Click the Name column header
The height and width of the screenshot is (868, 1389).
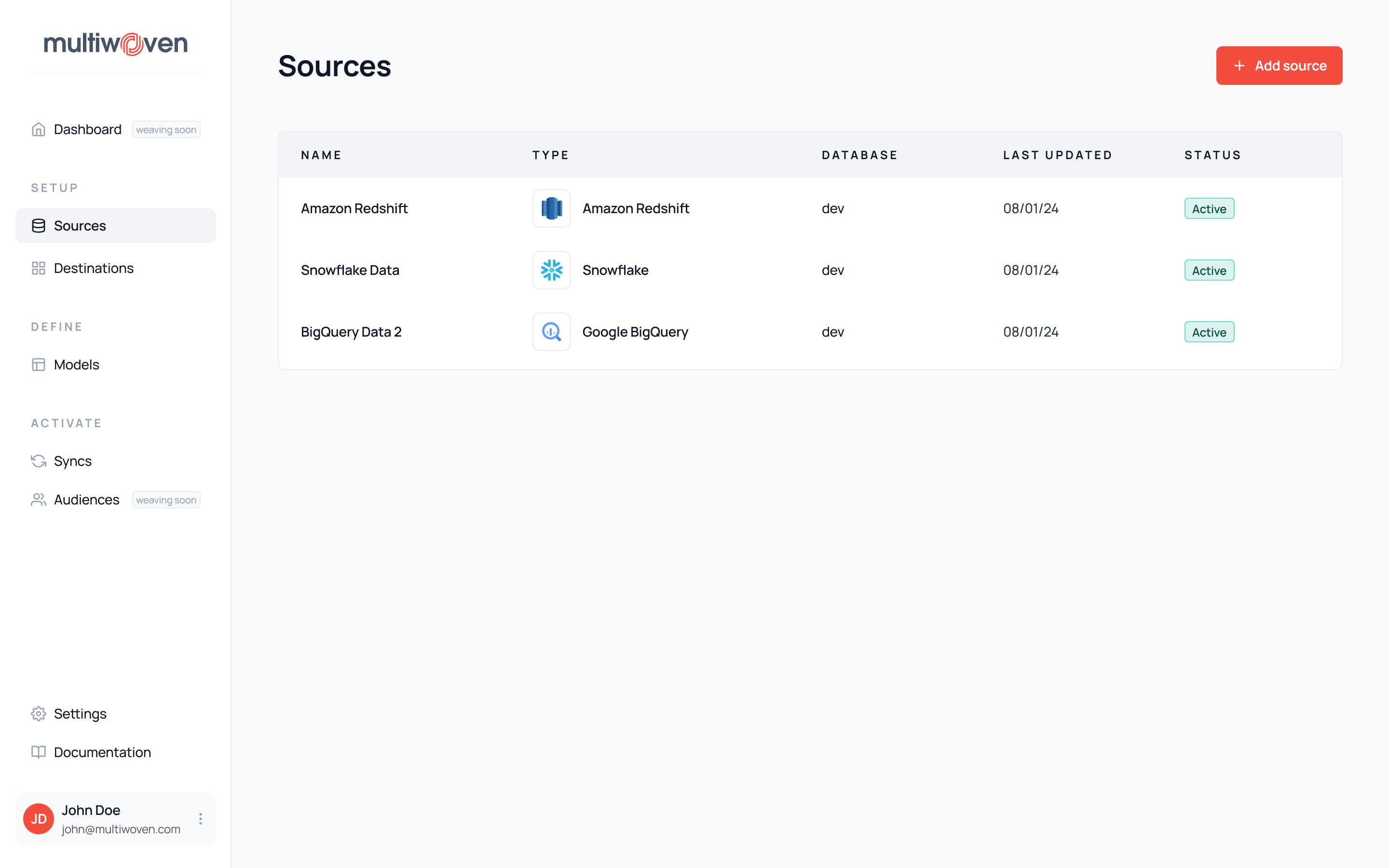(321, 155)
